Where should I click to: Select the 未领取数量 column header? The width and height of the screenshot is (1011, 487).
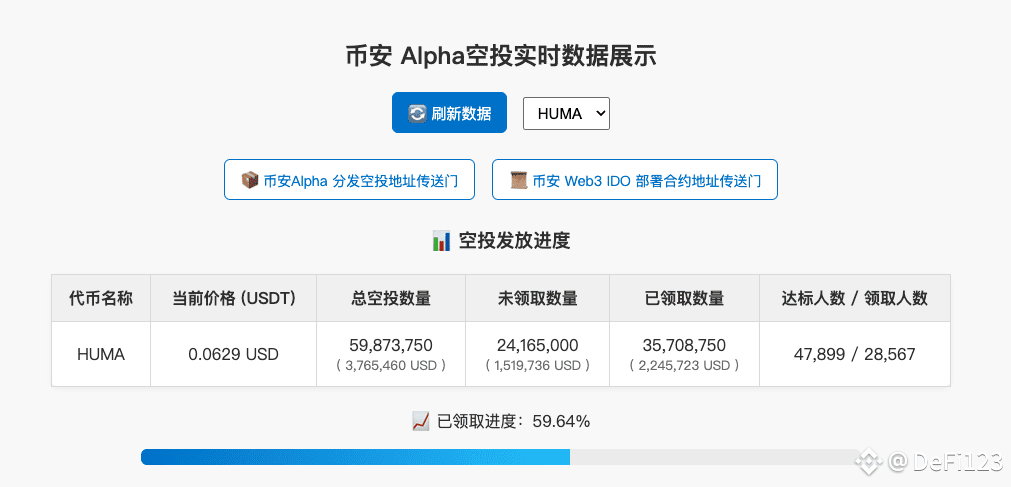537,298
